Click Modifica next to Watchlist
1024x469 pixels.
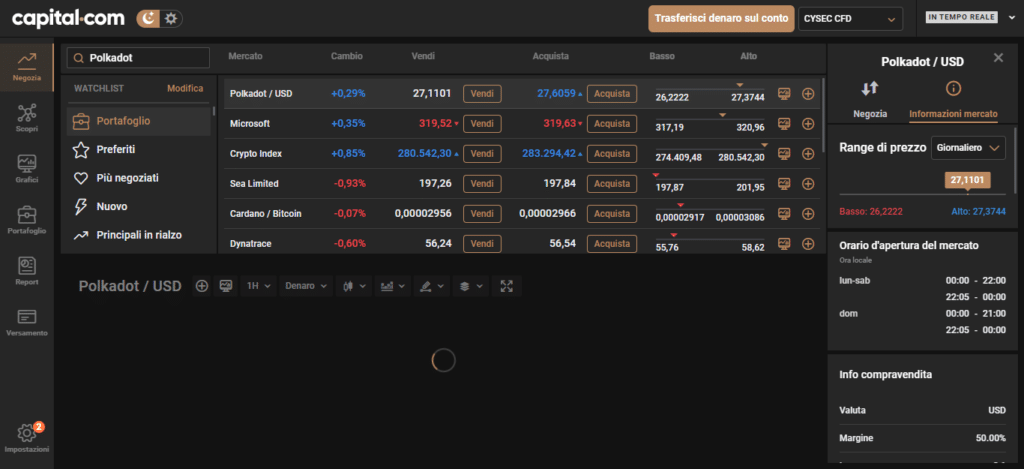tap(185, 88)
